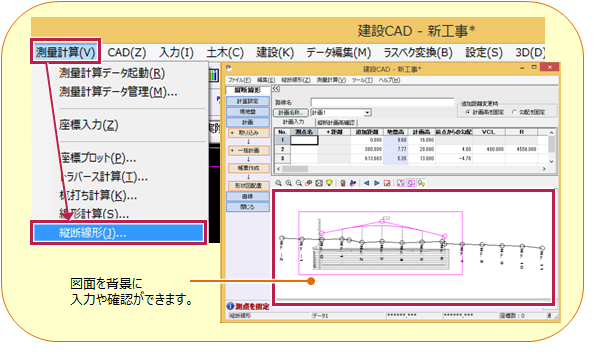Choose 縦断線形(J)... from the open menu
This screenshot has width=593, height=360.
[118, 233]
